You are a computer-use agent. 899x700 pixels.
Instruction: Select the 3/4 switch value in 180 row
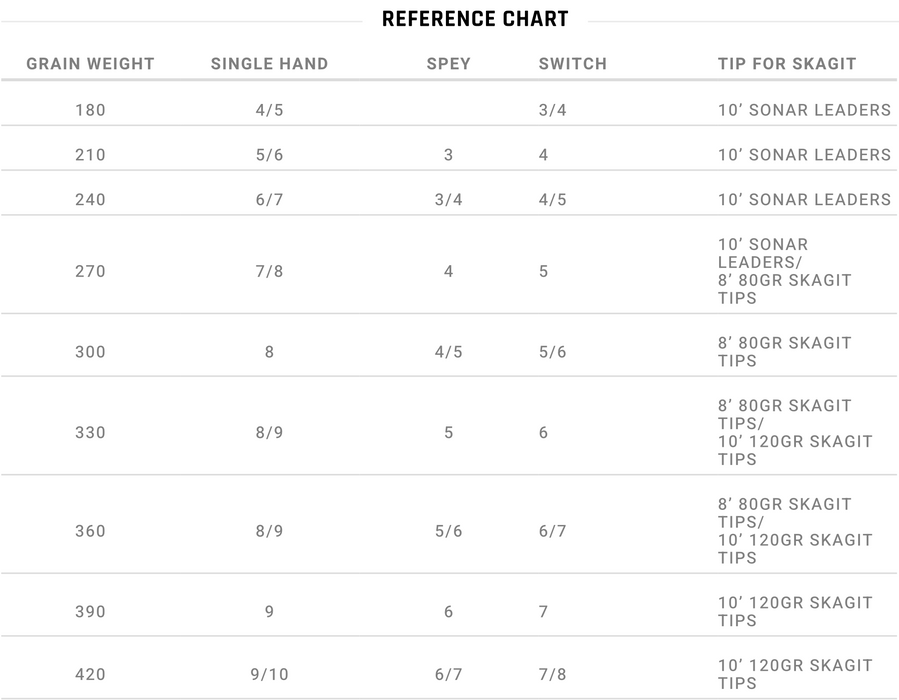point(553,110)
